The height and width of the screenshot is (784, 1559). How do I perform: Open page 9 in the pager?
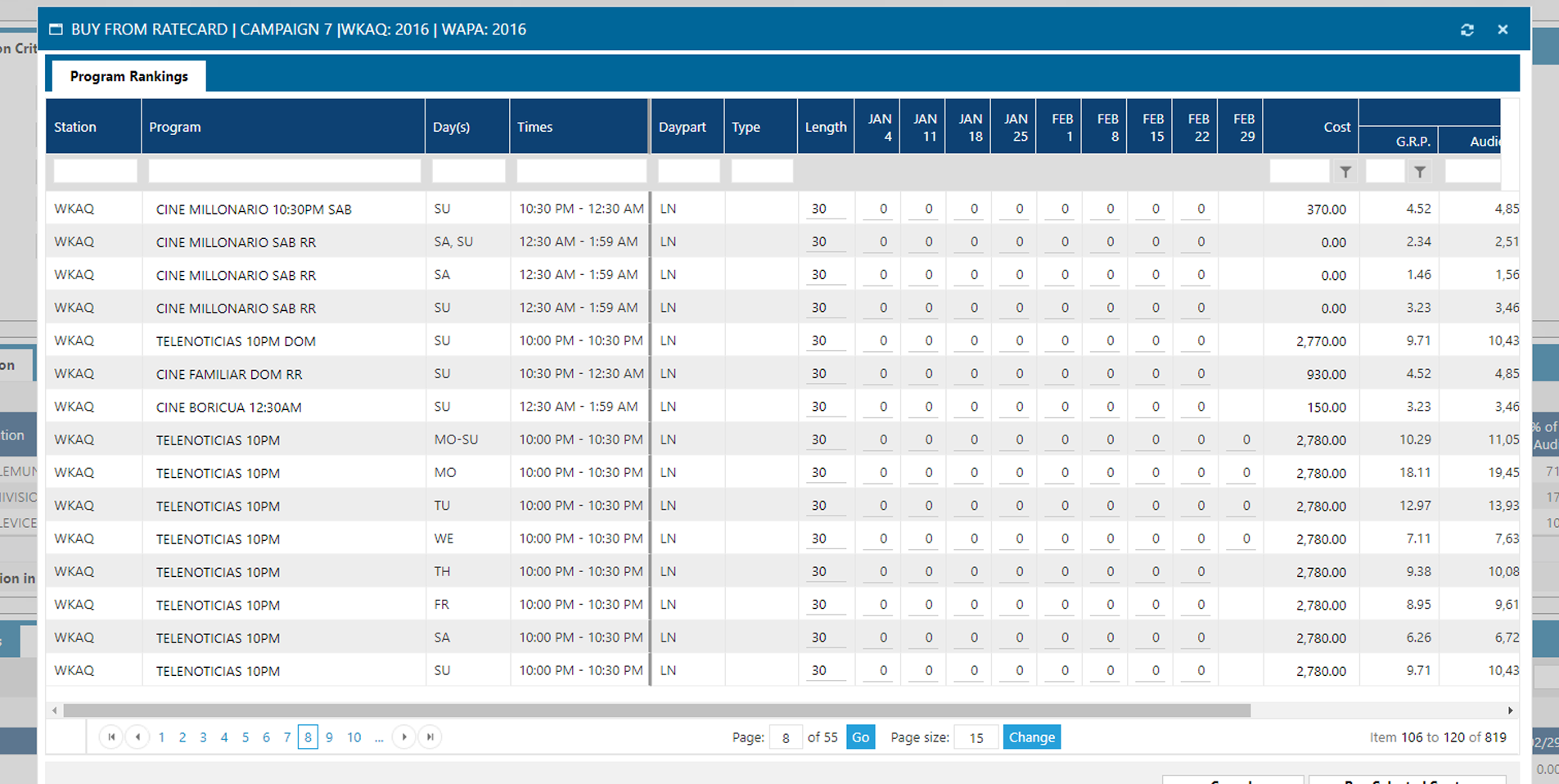point(329,737)
